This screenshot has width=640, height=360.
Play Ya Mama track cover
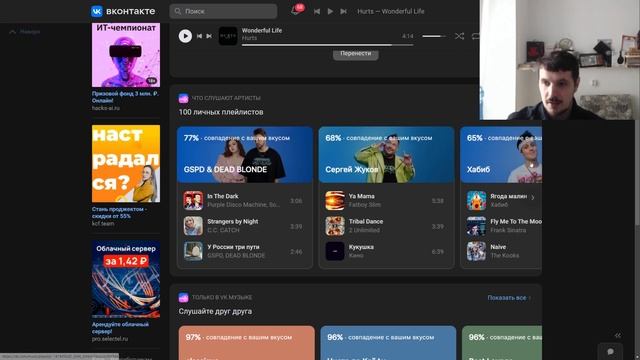pos(335,200)
